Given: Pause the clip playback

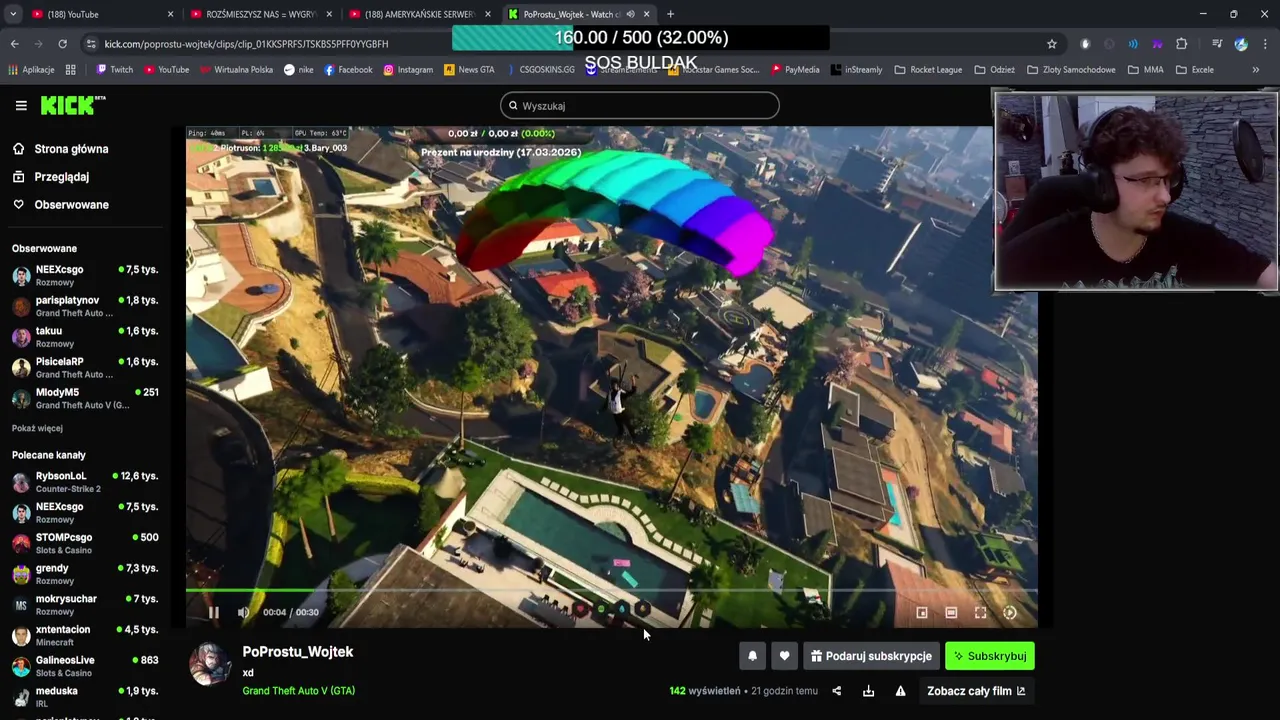Looking at the screenshot, I should [x=213, y=612].
